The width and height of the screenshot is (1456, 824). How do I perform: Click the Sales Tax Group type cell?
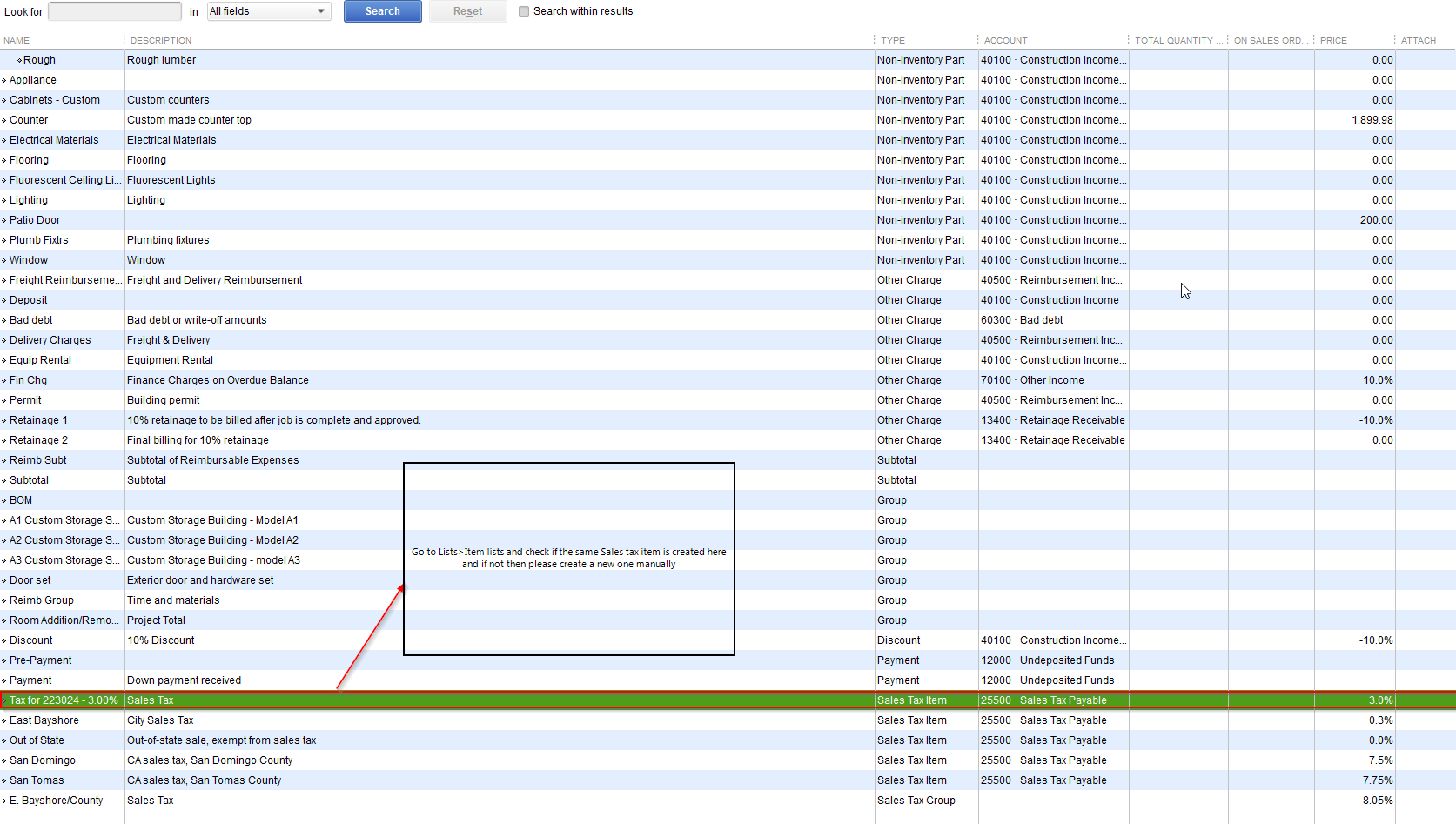916,801
